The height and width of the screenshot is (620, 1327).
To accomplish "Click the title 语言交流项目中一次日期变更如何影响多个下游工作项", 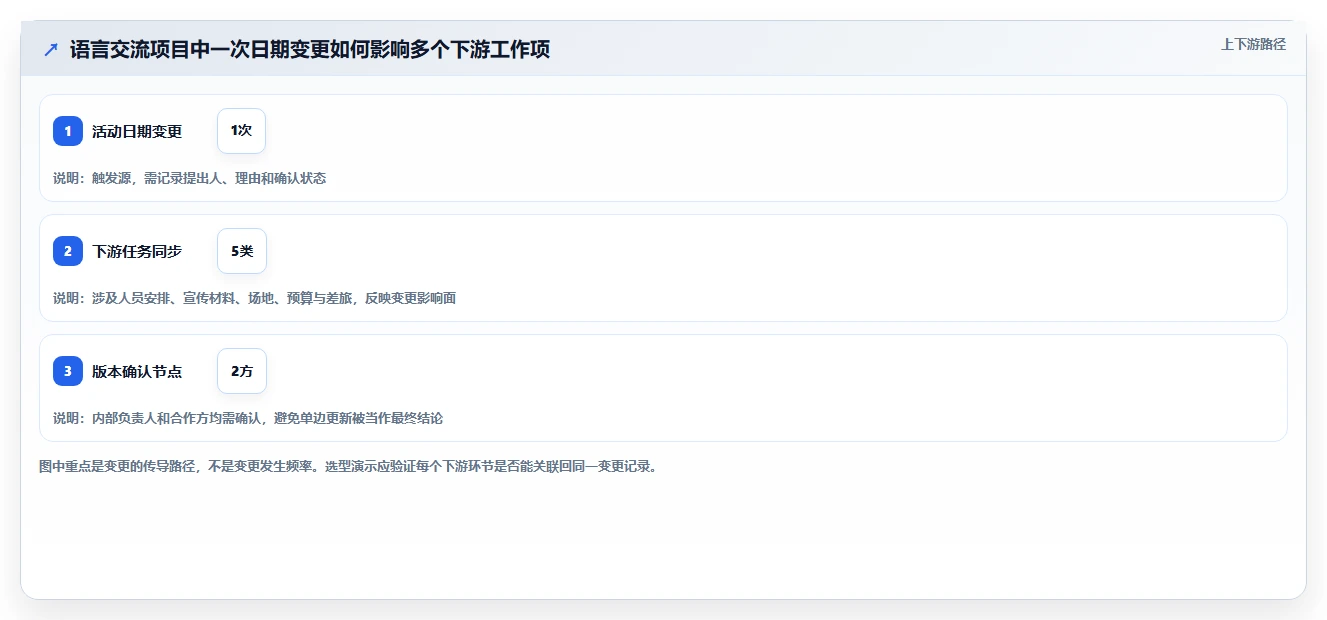I will [x=310, y=49].
